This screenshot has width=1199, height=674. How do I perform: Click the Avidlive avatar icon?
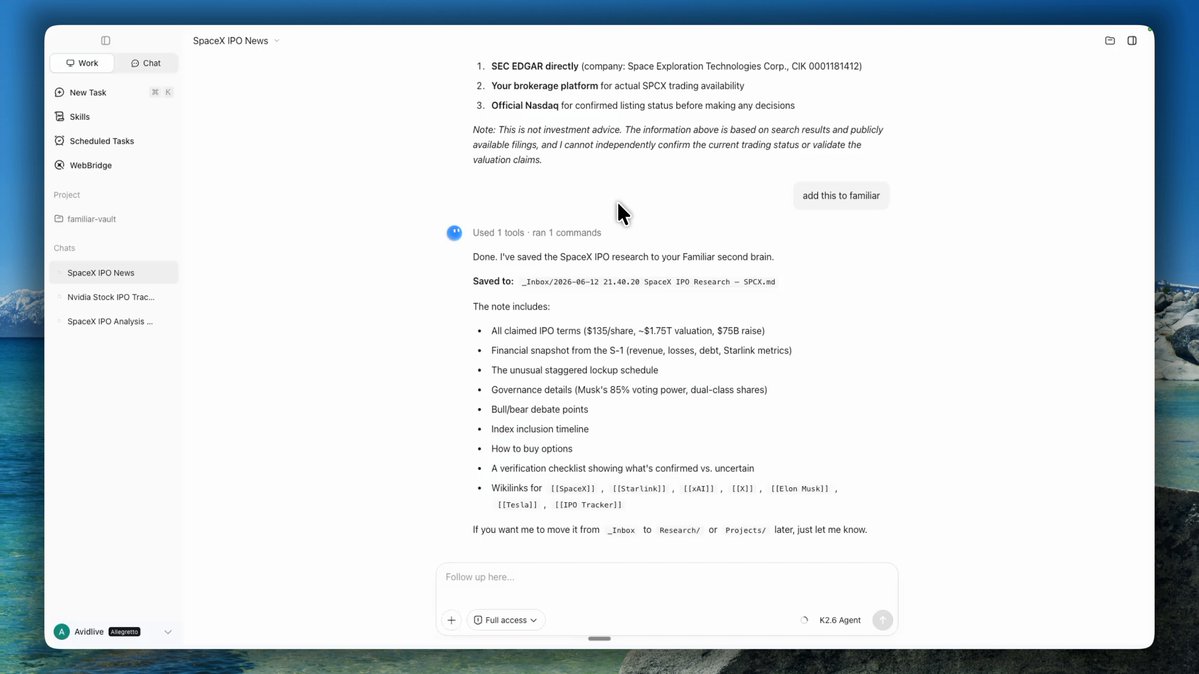point(62,632)
